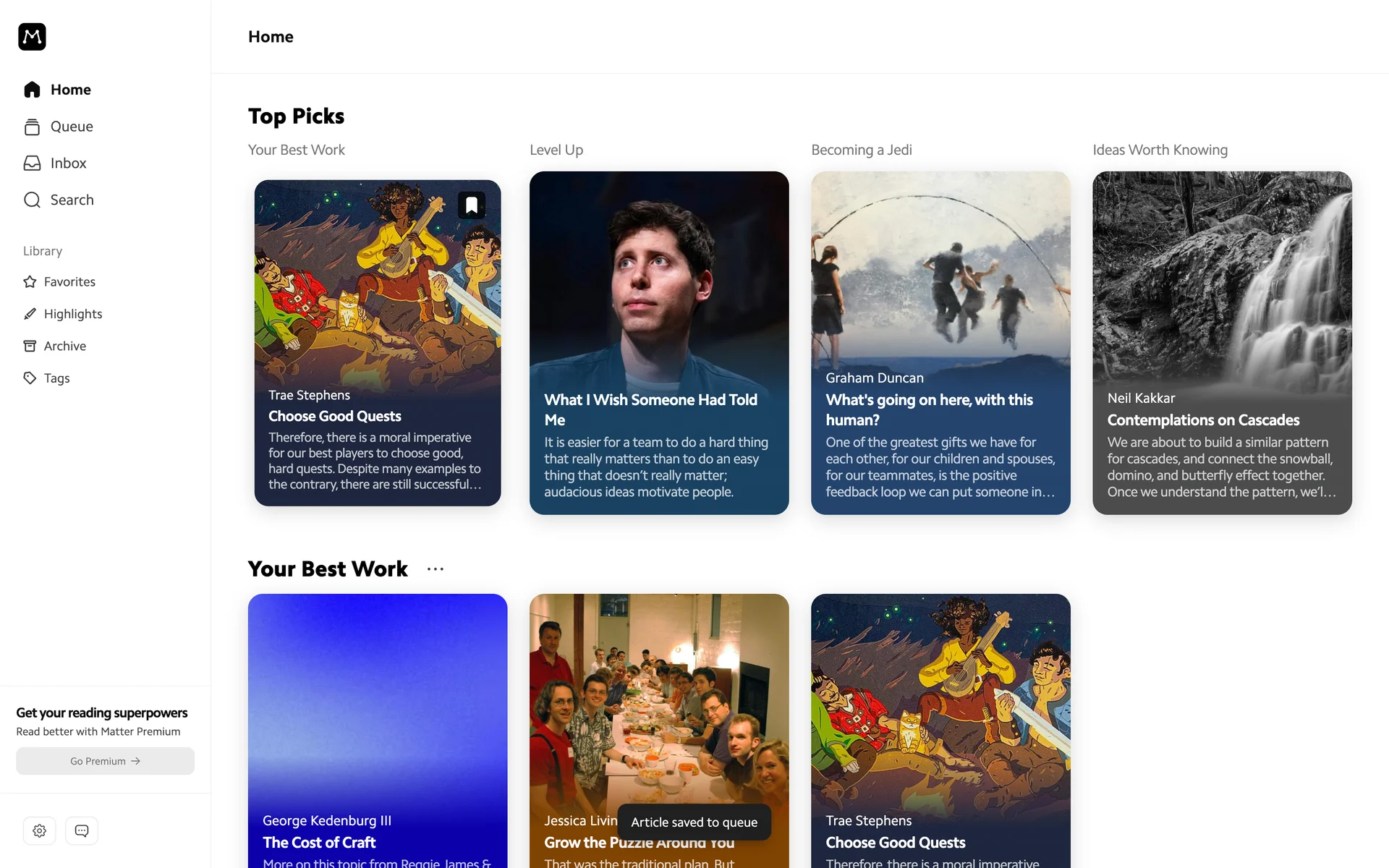Expand the Your Best Work options menu

coord(436,569)
